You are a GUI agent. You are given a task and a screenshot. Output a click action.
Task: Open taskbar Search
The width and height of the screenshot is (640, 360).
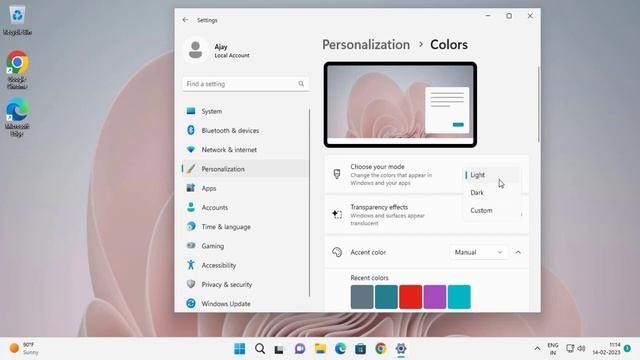[x=260, y=349]
